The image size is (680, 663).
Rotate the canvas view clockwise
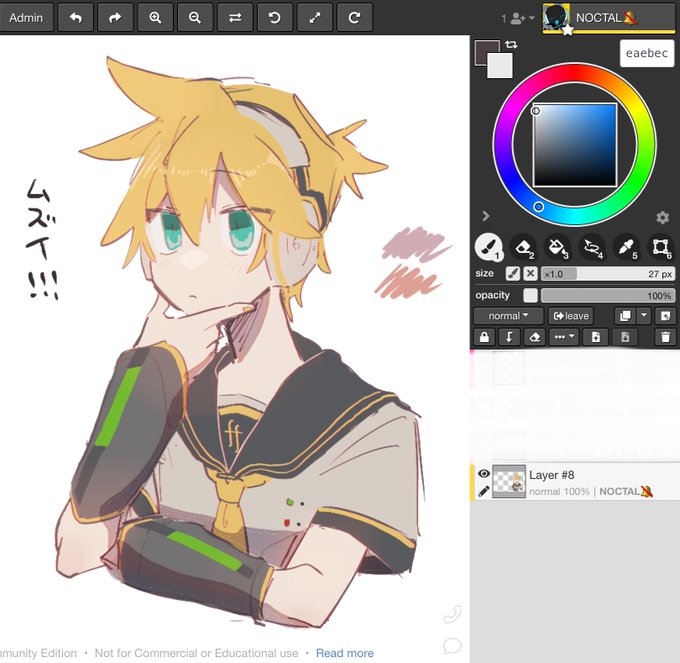pyautogui.click(x=355, y=18)
